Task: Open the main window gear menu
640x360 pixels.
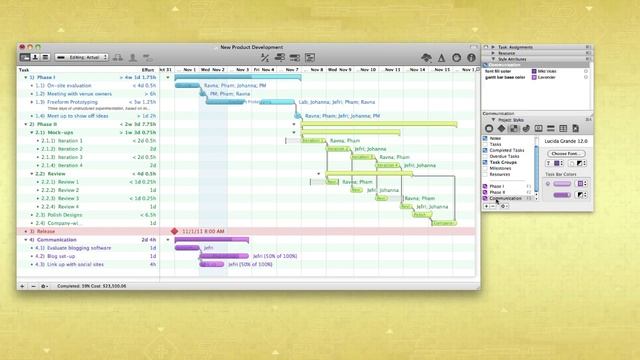Action: 44,286
